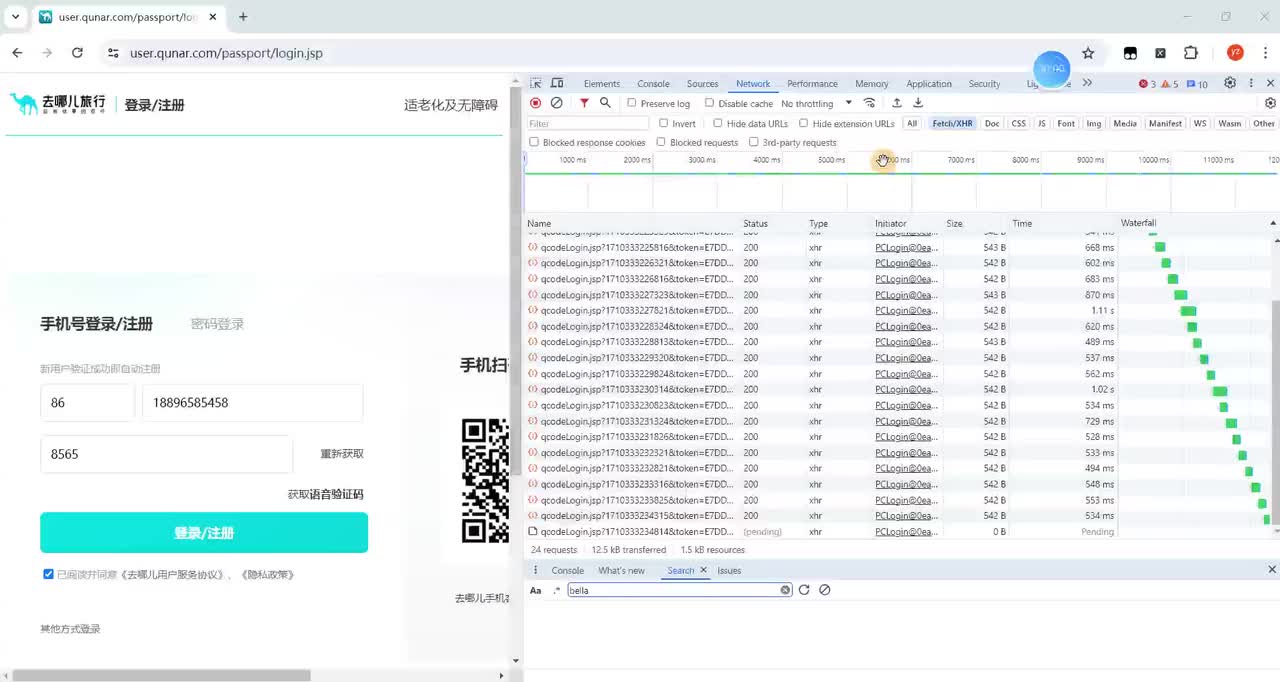The height and width of the screenshot is (682, 1280).
Task: Open What's new drawer tab
Action: [621, 570]
